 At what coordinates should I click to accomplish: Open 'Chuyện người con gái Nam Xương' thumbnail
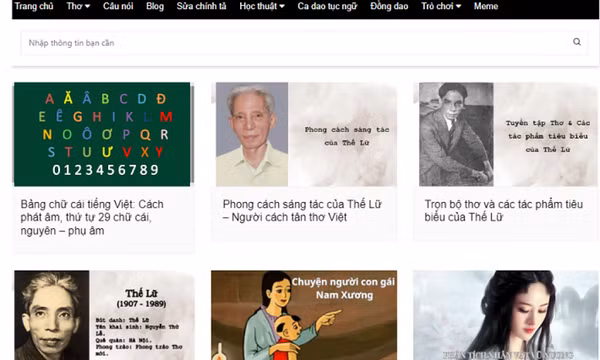[x=304, y=315]
